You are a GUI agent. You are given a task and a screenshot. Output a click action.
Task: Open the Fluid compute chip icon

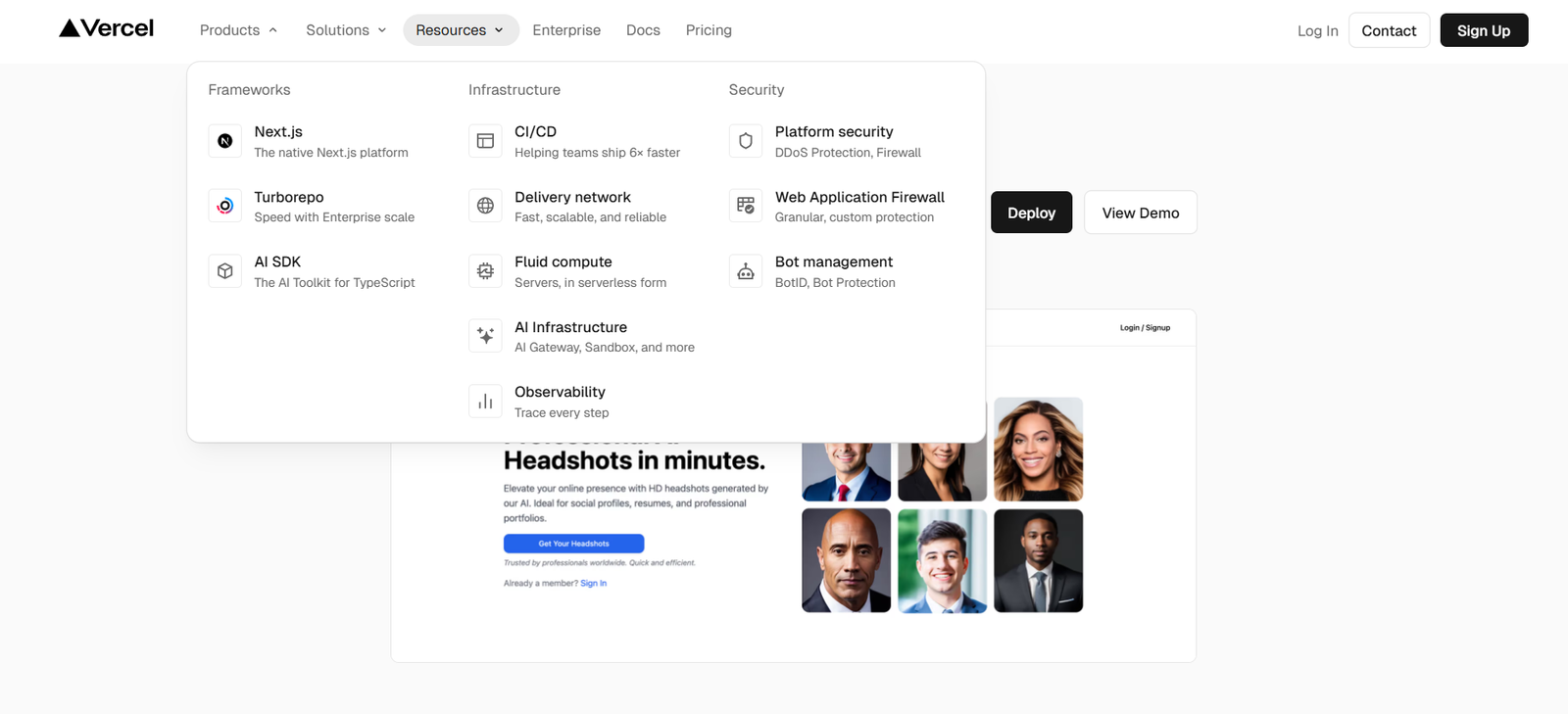pos(485,271)
